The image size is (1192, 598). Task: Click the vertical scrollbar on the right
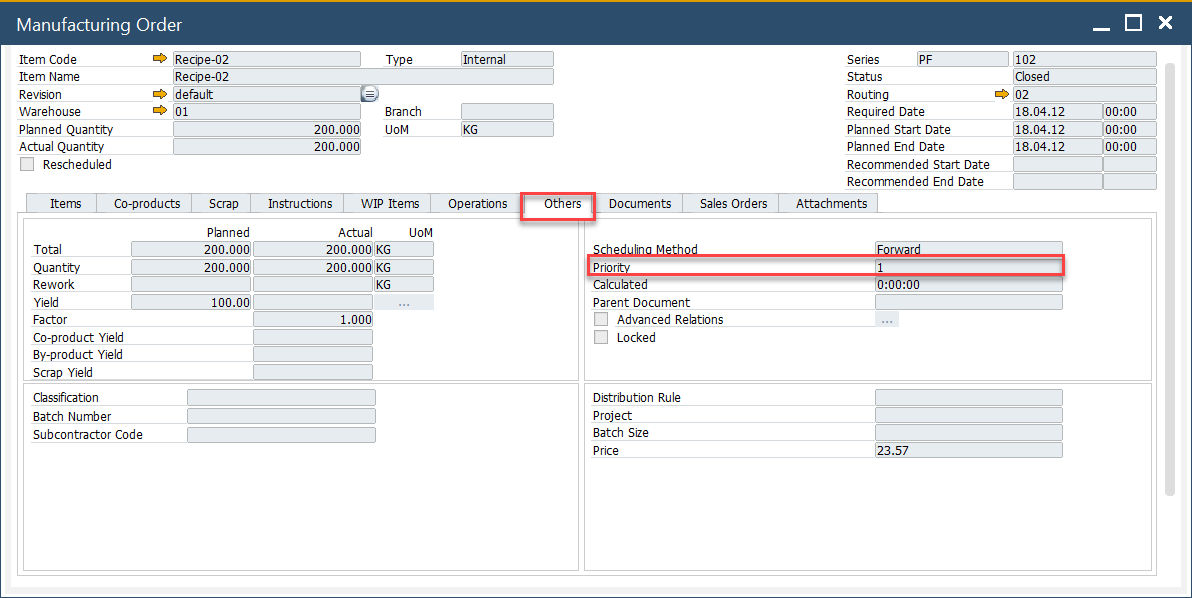pyautogui.click(x=1169, y=280)
